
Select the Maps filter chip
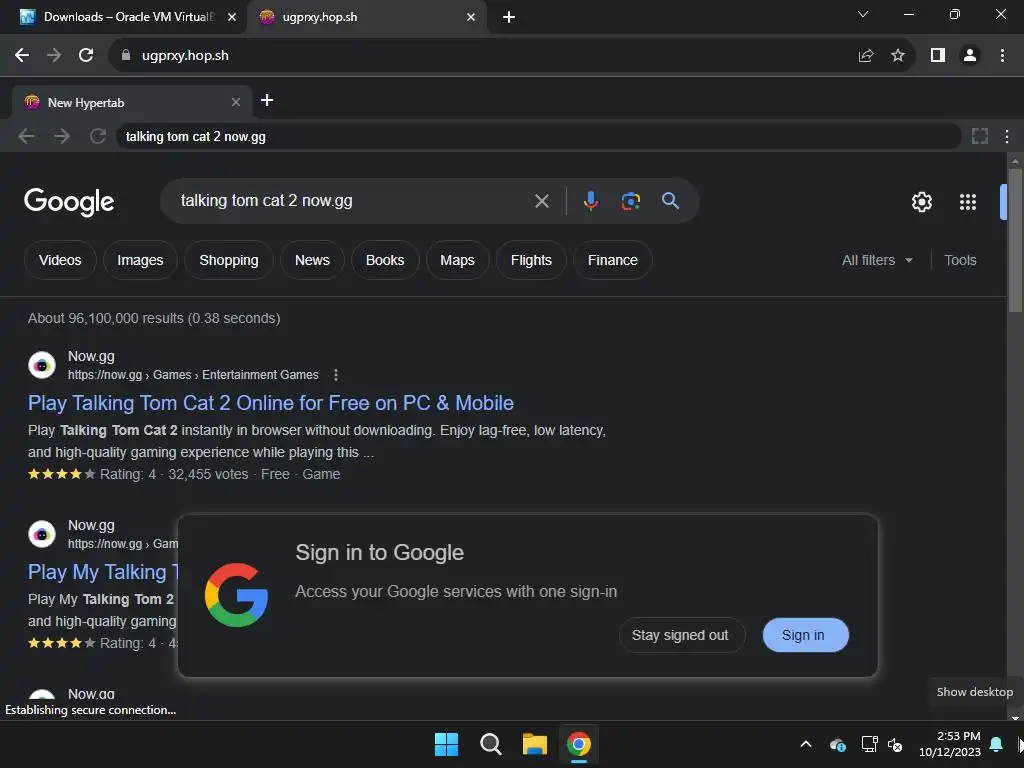click(457, 260)
